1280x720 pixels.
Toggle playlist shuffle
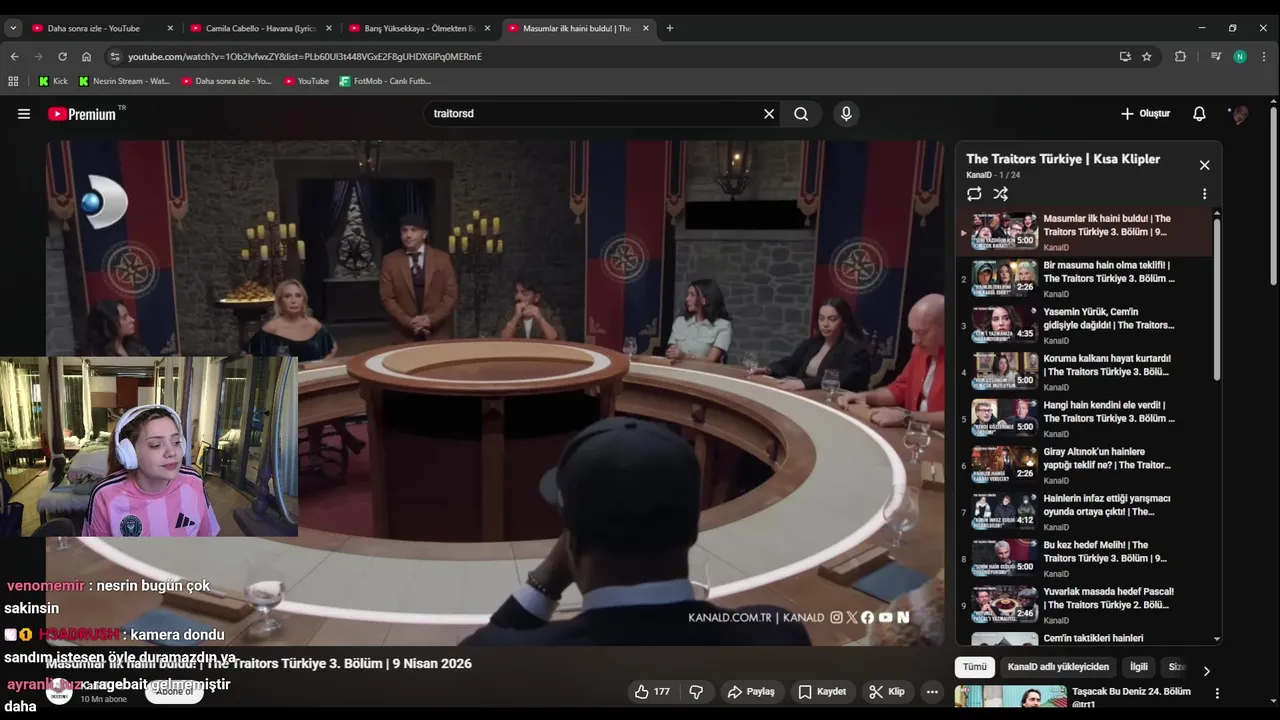[x=1000, y=194]
